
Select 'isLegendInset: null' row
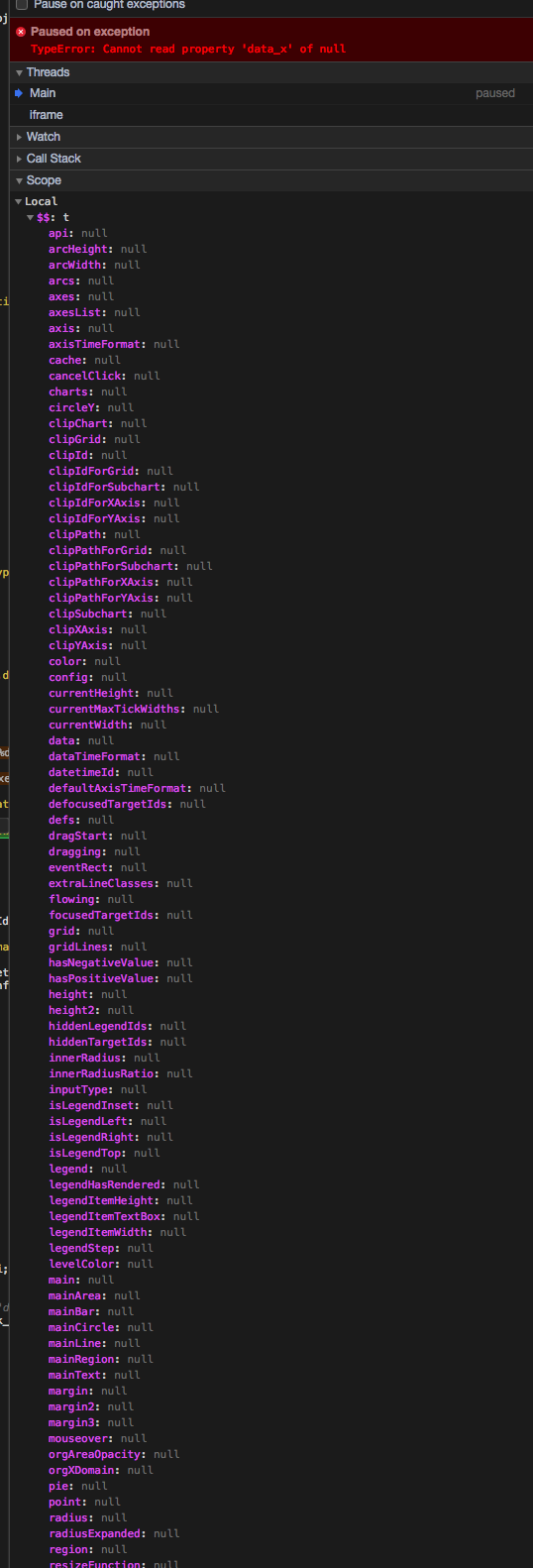[111, 1105]
